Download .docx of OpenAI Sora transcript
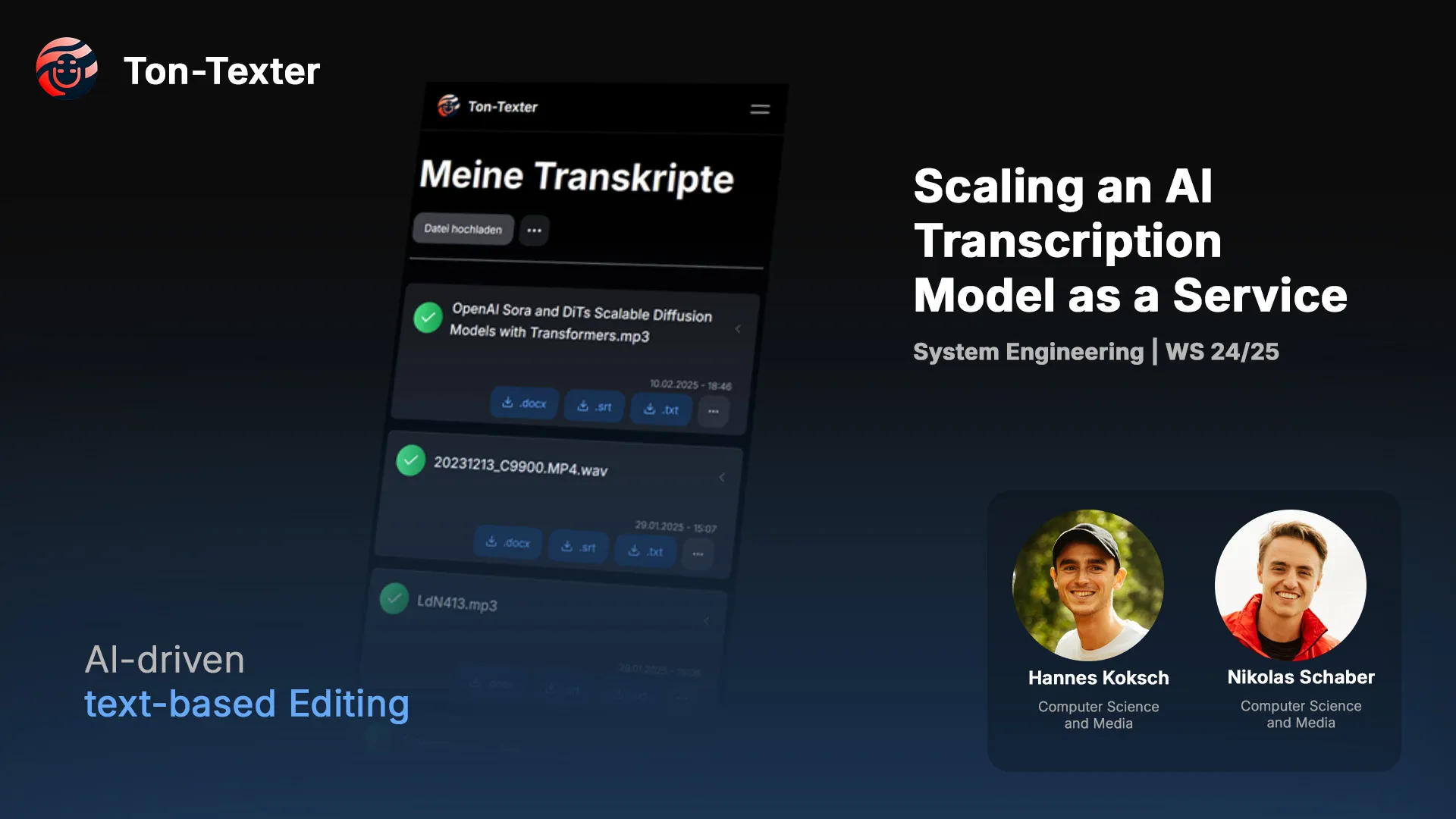Image resolution: width=1456 pixels, height=819 pixels. coord(524,403)
